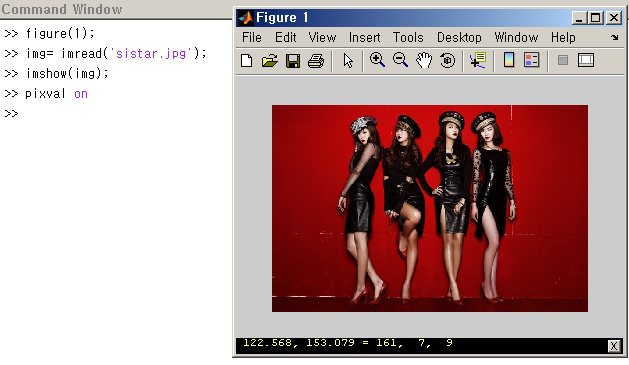Click the displayed sistar.jpg image

point(430,208)
